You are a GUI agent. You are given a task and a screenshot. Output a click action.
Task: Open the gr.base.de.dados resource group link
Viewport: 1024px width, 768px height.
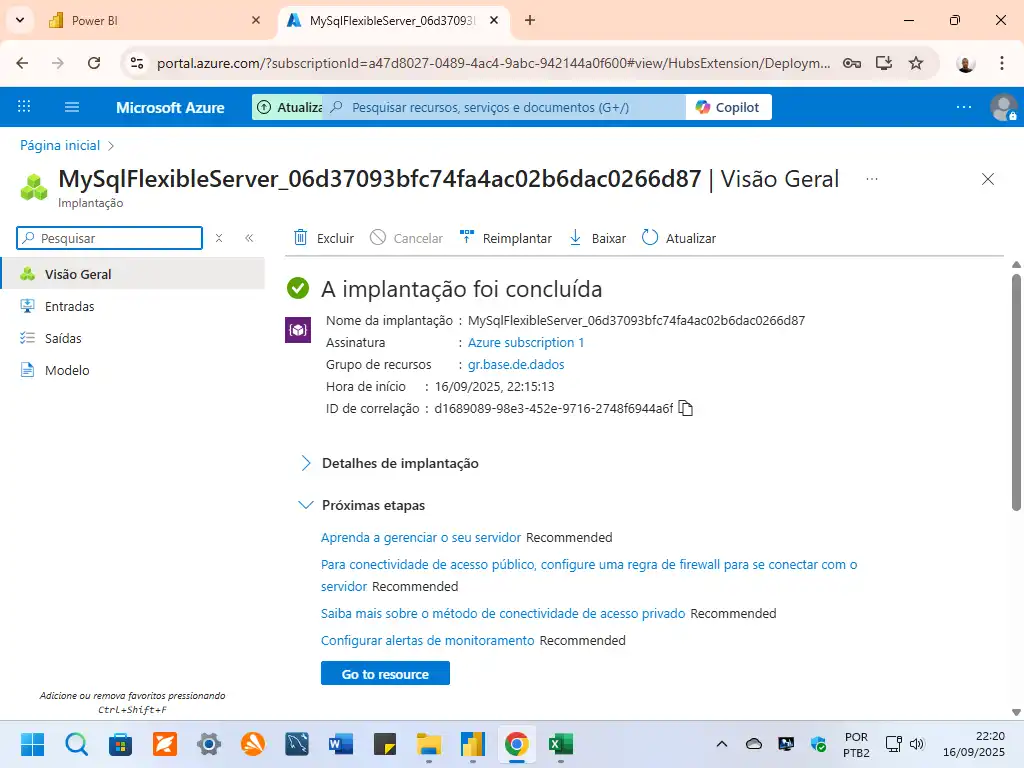click(x=516, y=364)
